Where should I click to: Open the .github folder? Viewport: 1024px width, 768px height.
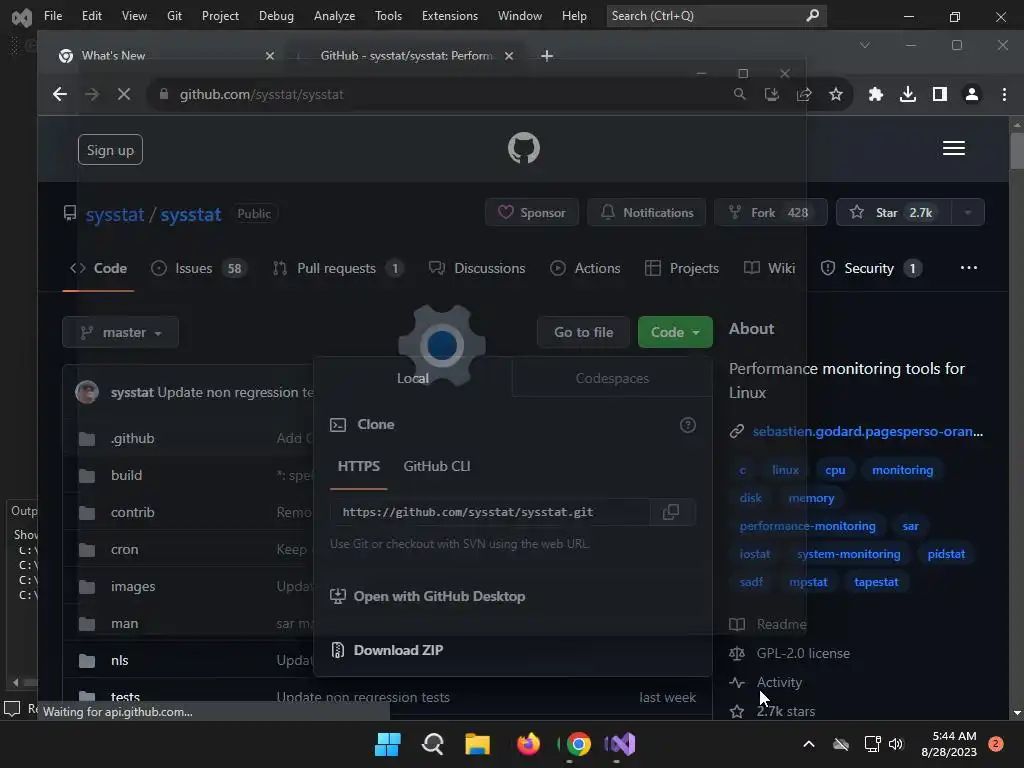click(133, 439)
